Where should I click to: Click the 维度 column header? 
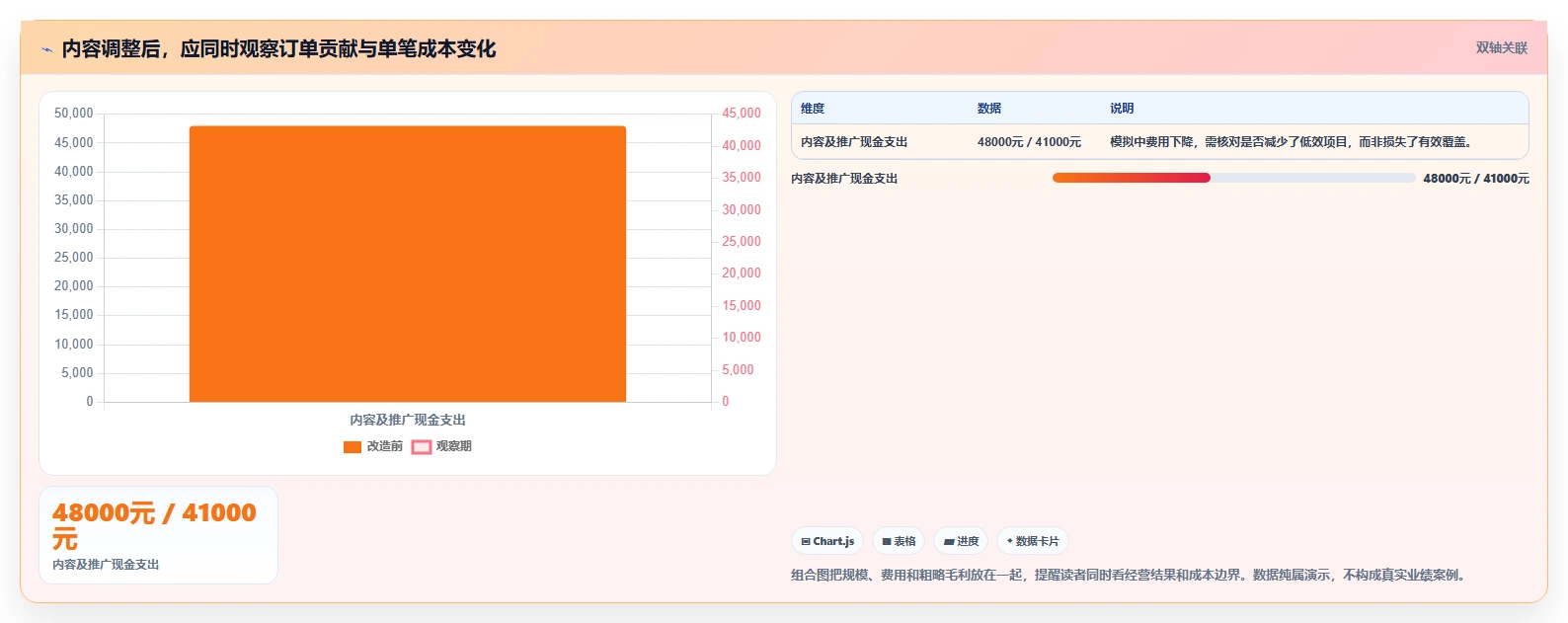813,109
